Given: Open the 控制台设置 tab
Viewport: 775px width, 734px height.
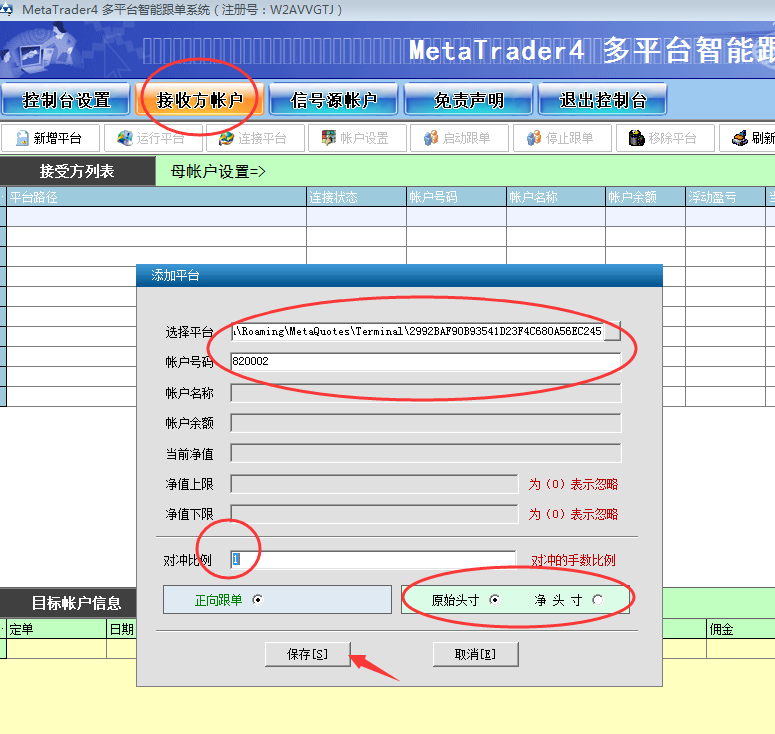Looking at the screenshot, I should click(66, 100).
